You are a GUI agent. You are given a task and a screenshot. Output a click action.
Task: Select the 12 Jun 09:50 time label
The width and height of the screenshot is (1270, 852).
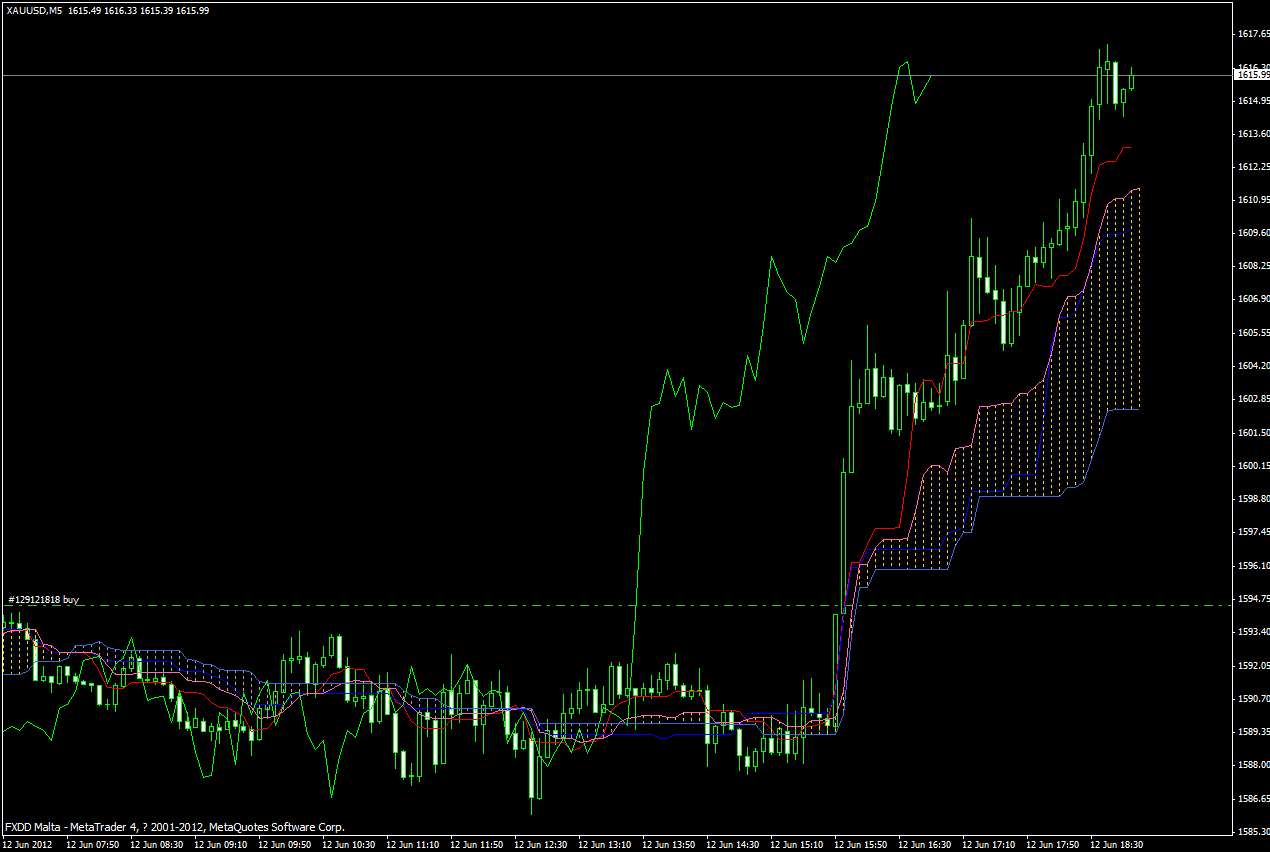pos(283,844)
